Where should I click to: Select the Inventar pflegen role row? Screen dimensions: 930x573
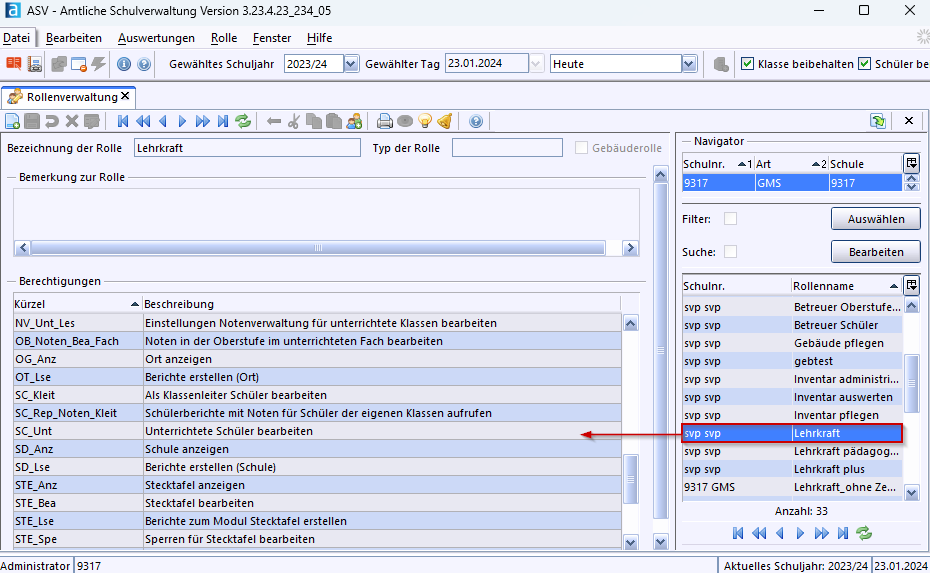(x=792, y=415)
